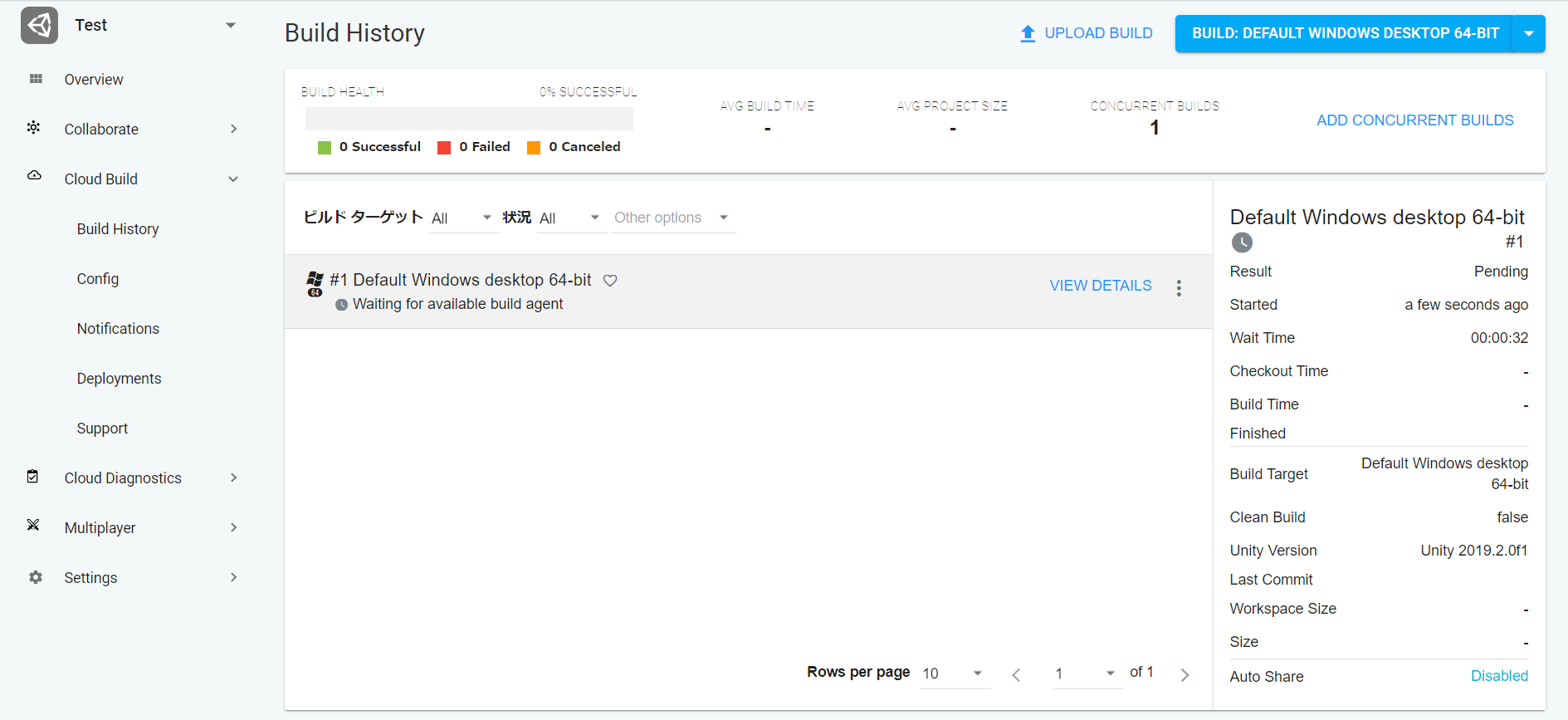Click the Settings gear icon
The width and height of the screenshot is (1568, 720).
(x=35, y=577)
